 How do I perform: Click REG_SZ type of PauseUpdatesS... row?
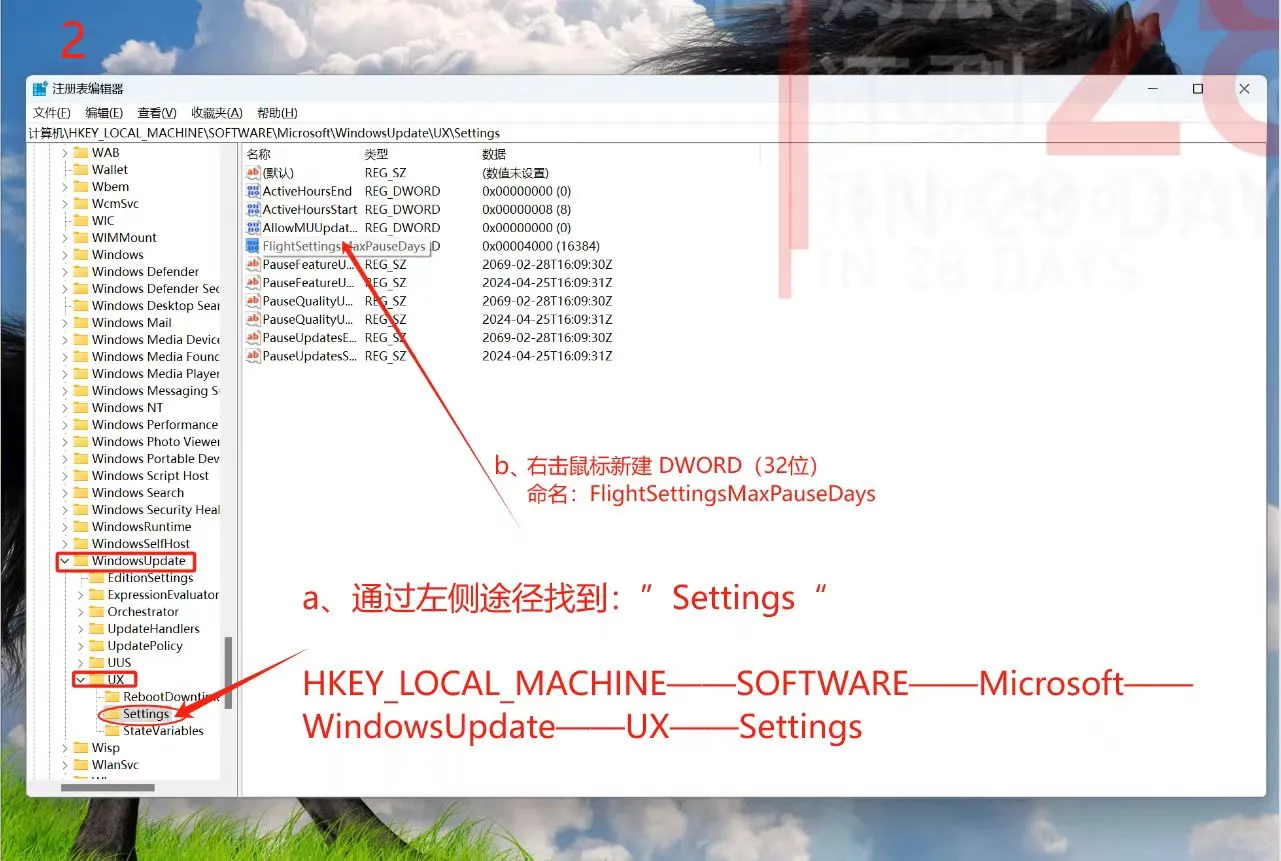(x=385, y=355)
